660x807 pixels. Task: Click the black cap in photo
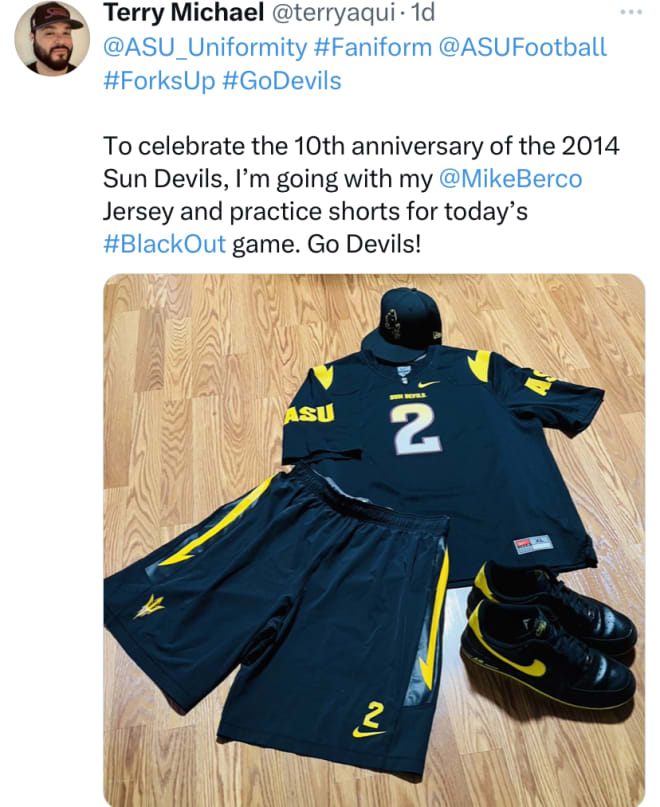(403, 324)
